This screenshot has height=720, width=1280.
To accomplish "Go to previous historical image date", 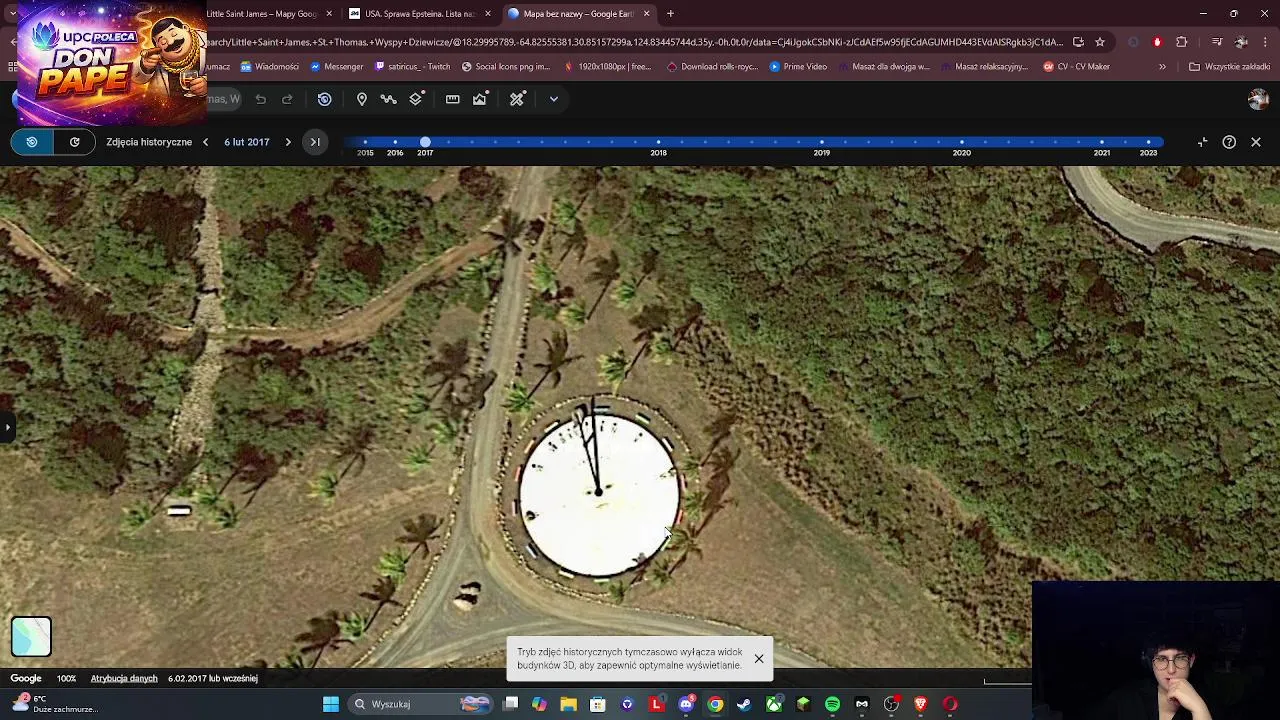I will (x=205, y=142).
